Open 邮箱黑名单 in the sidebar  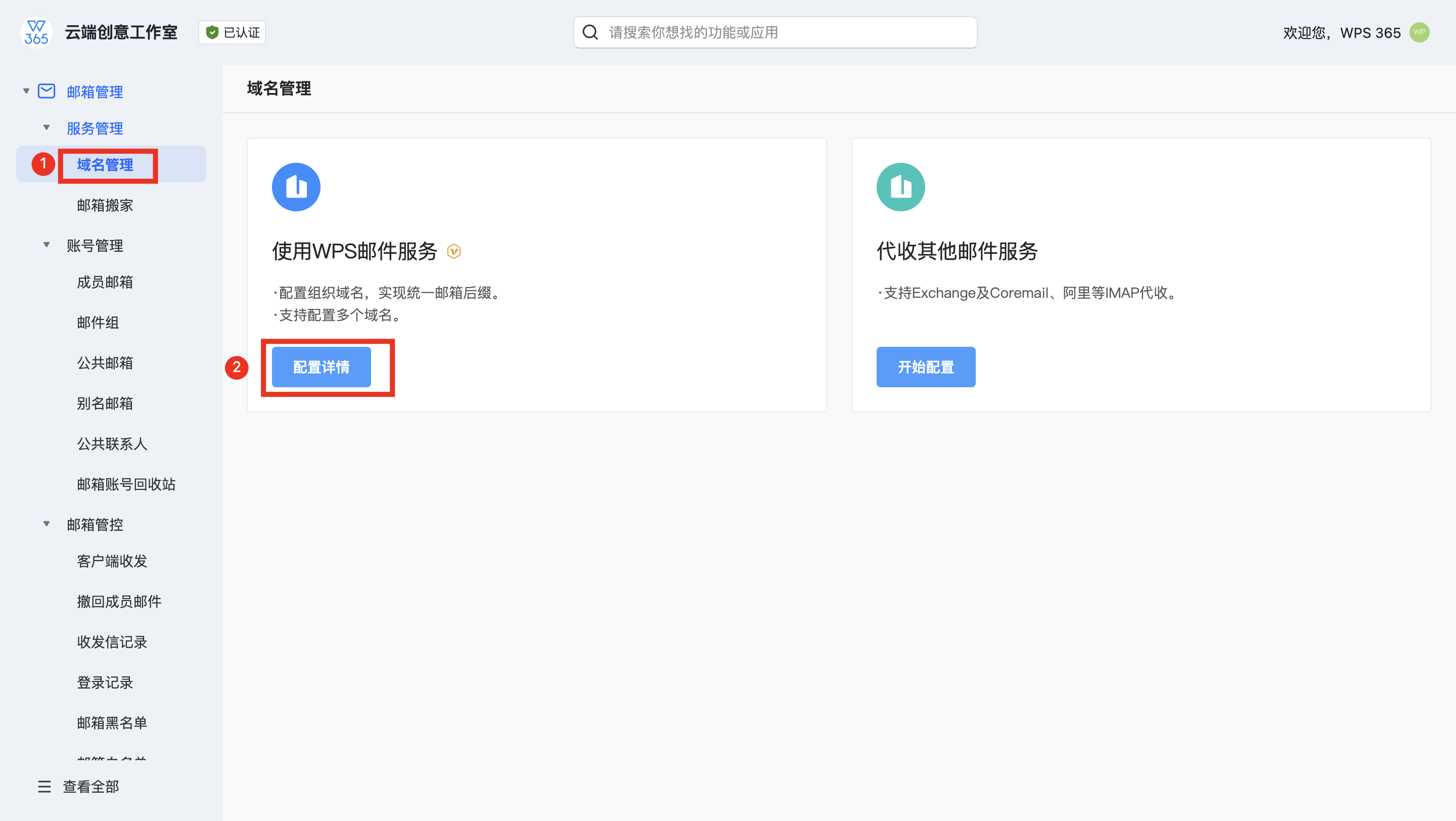pyautogui.click(x=112, y=723)
